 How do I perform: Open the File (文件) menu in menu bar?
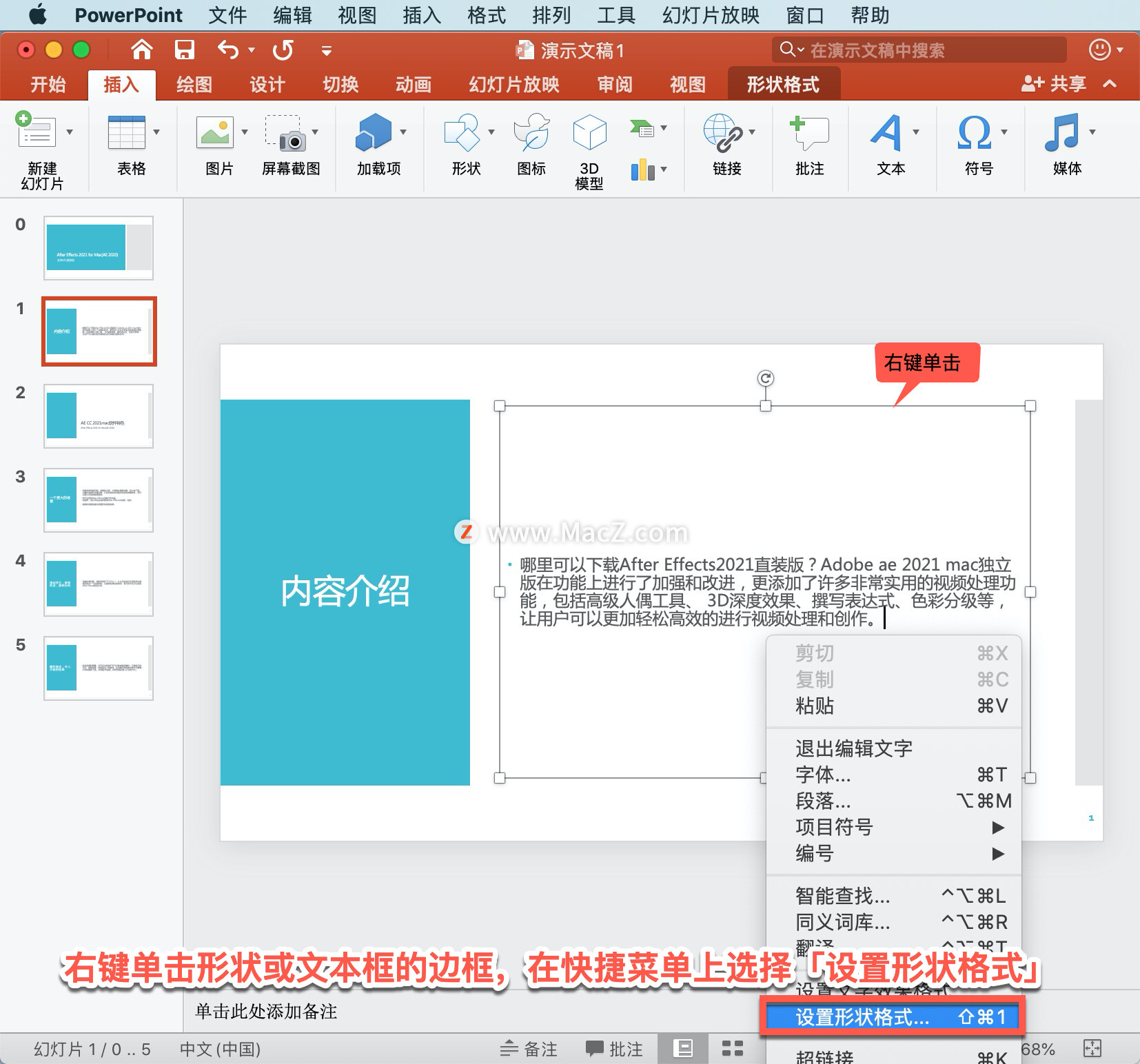pyautogui.click(x=227, y=15)
